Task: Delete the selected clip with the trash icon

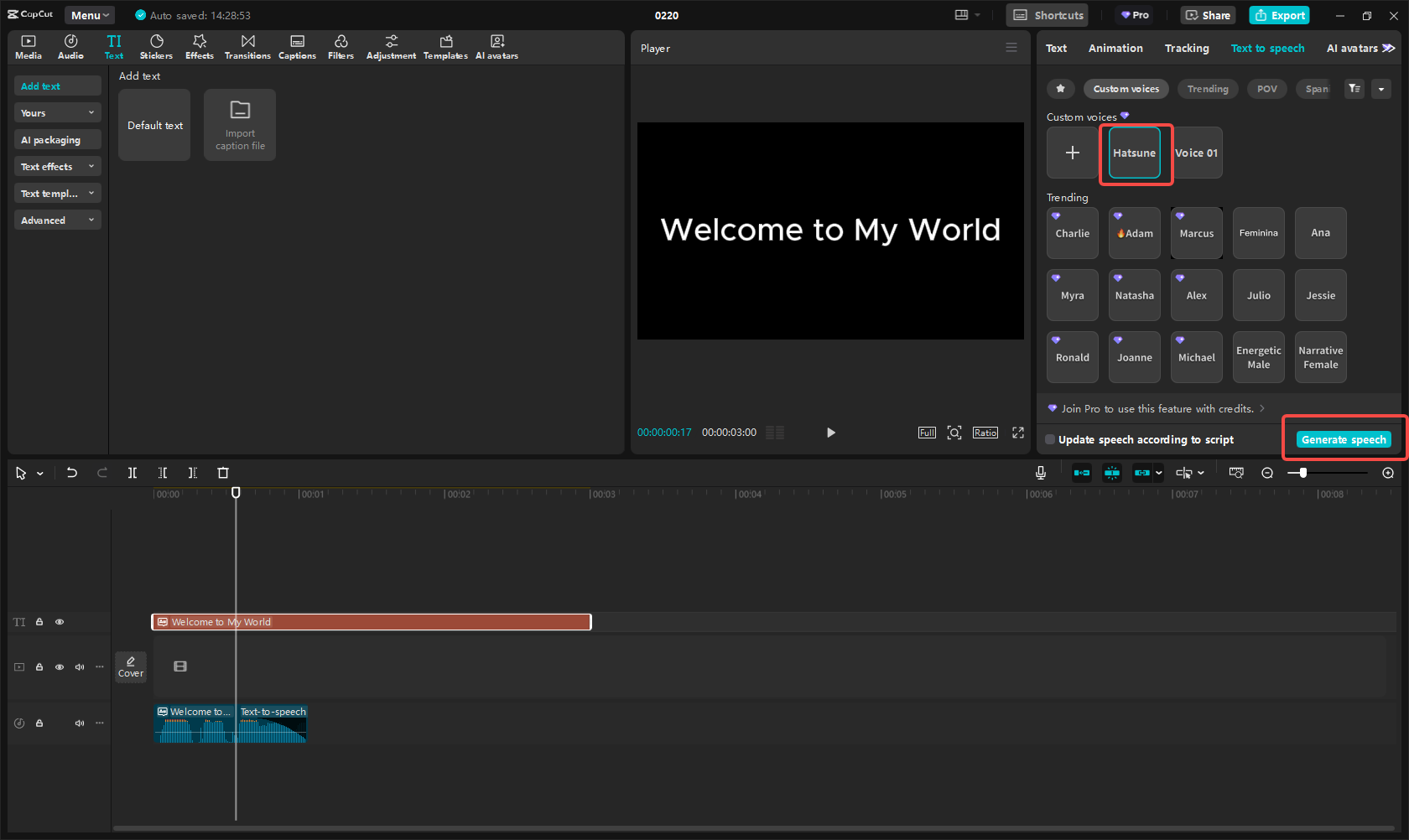Action: (x=223, y=473)
